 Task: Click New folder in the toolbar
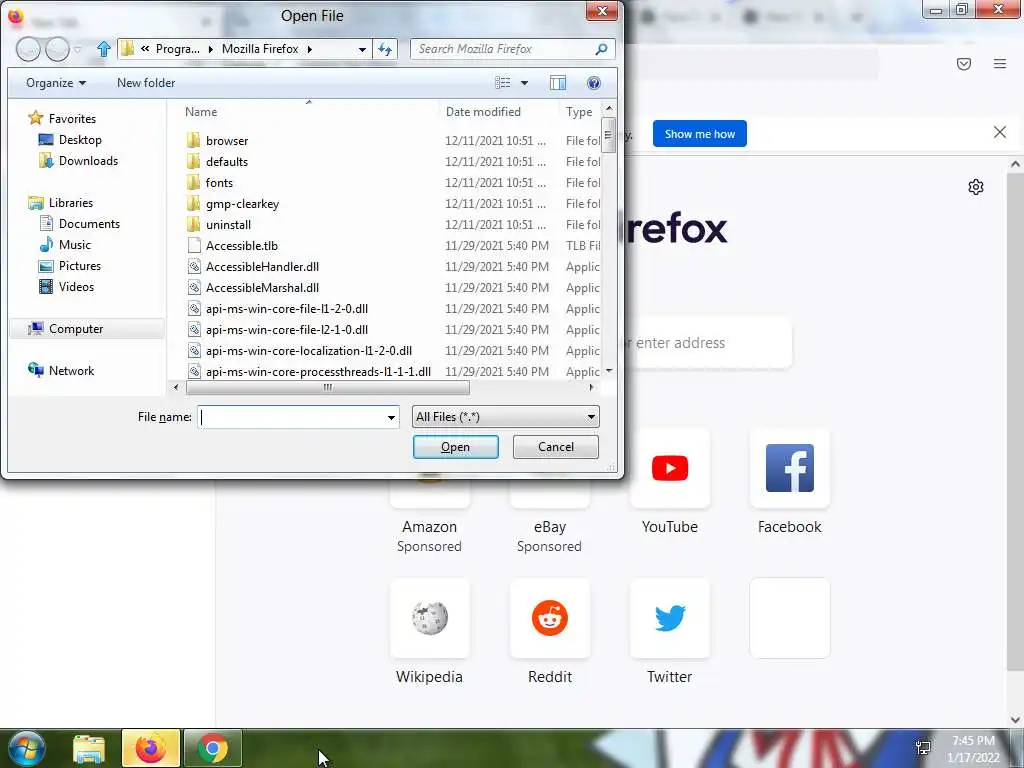coord(146,83)
